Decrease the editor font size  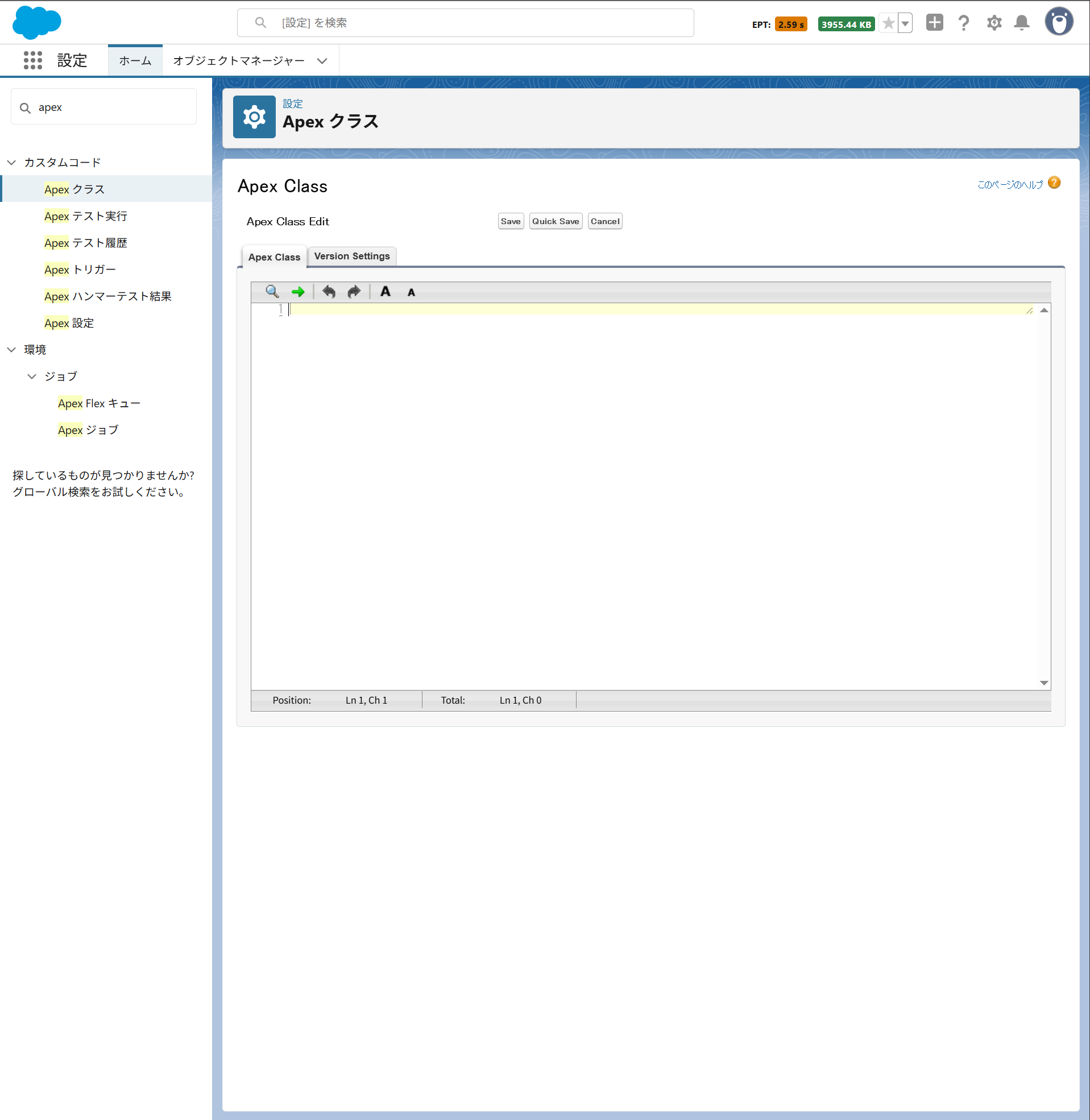[x=411, y=292]
